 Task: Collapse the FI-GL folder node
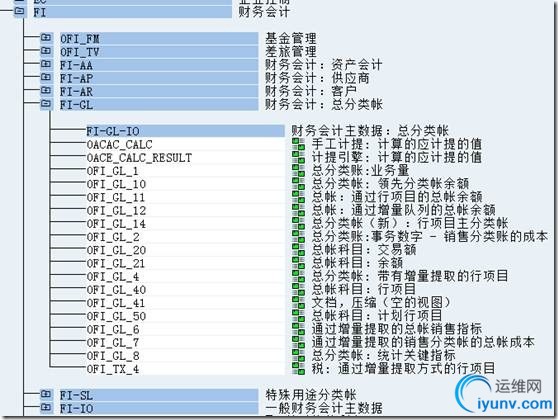coord(46,104)
